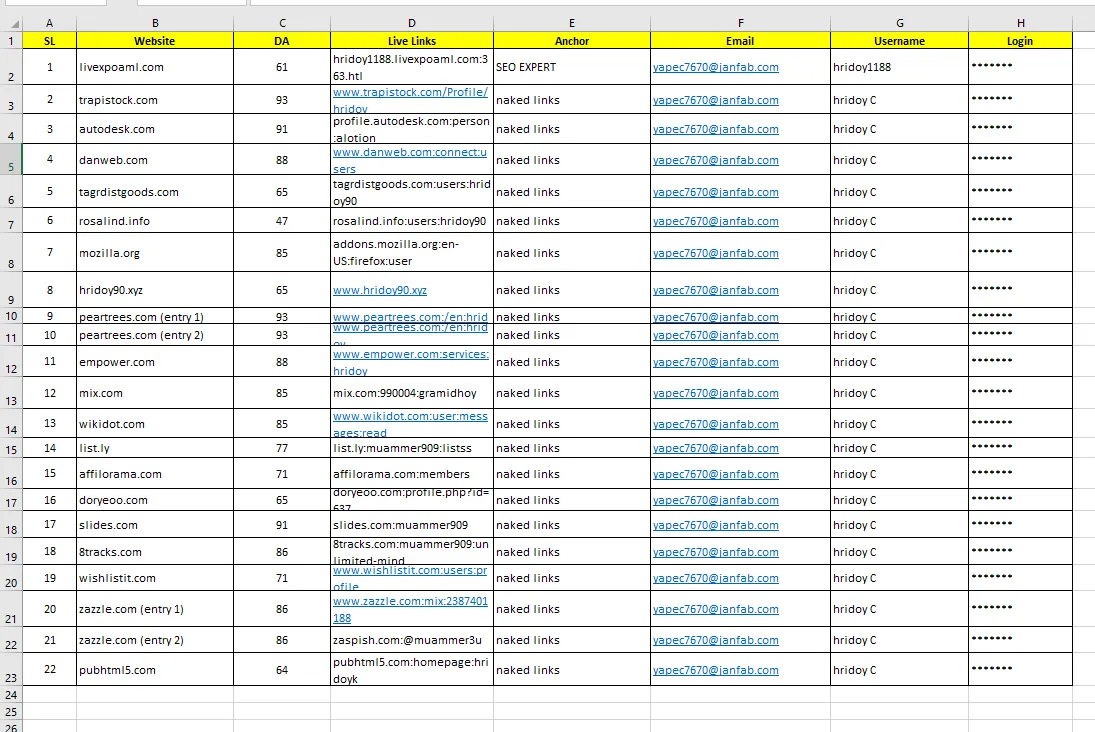Select the SEO EXPERT anchor cell
The height and width of the screenshot is (732, 1095).
click(x=572, y=67)
